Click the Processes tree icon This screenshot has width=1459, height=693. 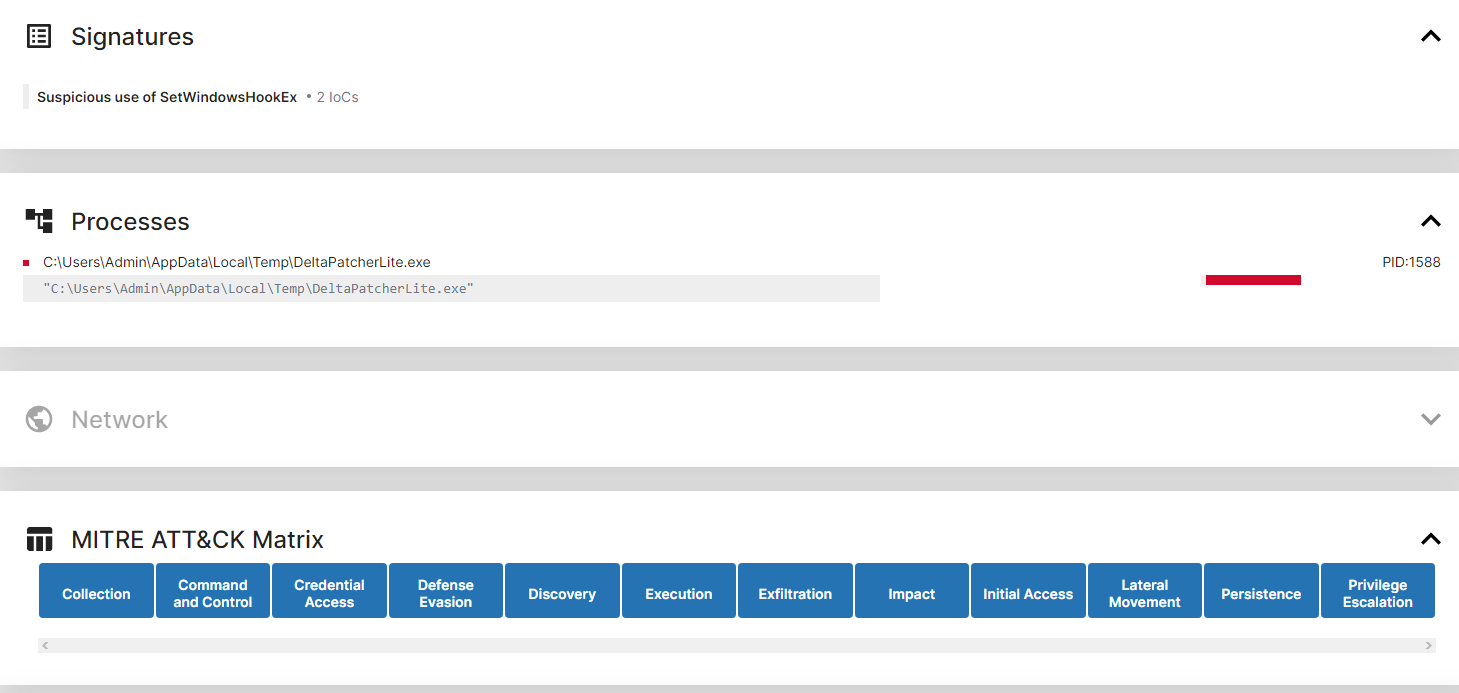click(39, 221)
